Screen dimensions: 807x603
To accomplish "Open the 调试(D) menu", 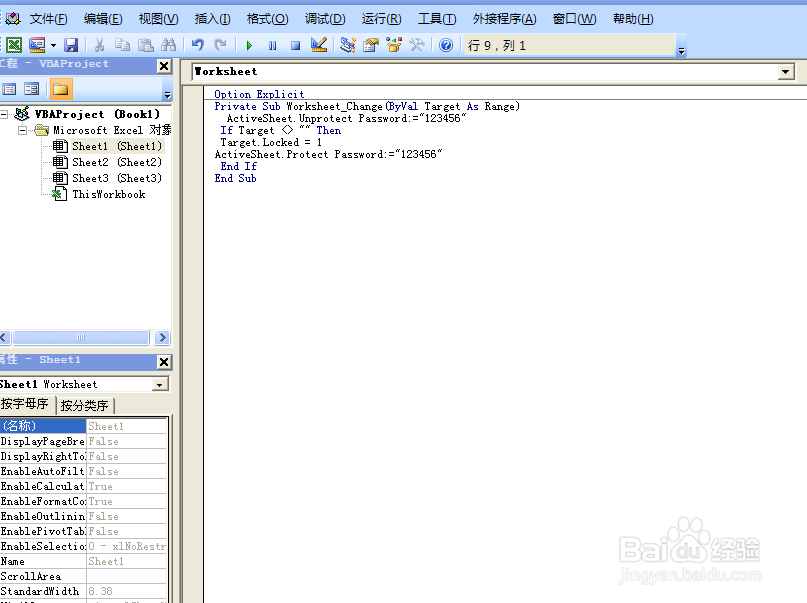I will (325, 19).
